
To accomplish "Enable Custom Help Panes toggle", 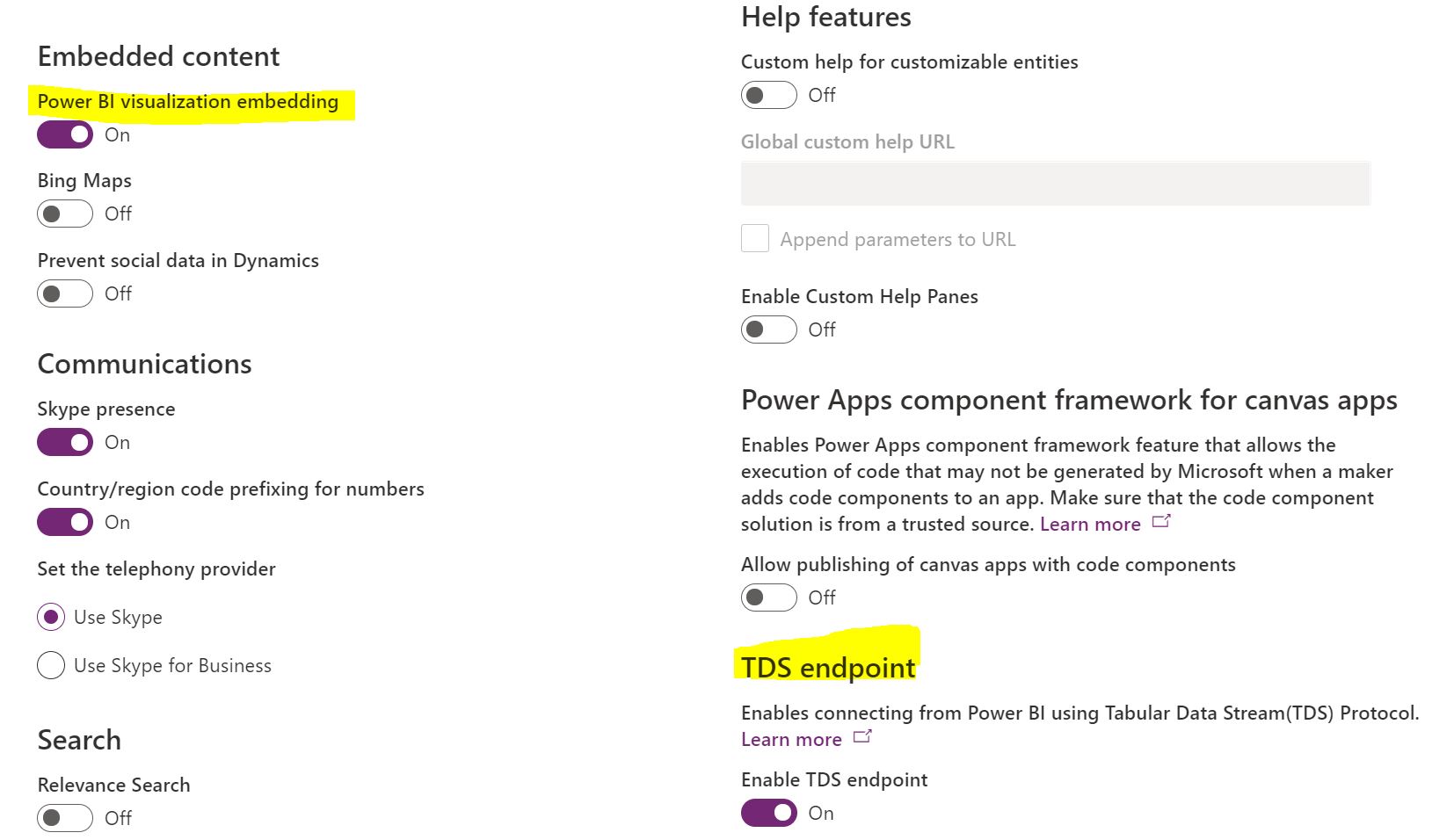I will [769, 329].
